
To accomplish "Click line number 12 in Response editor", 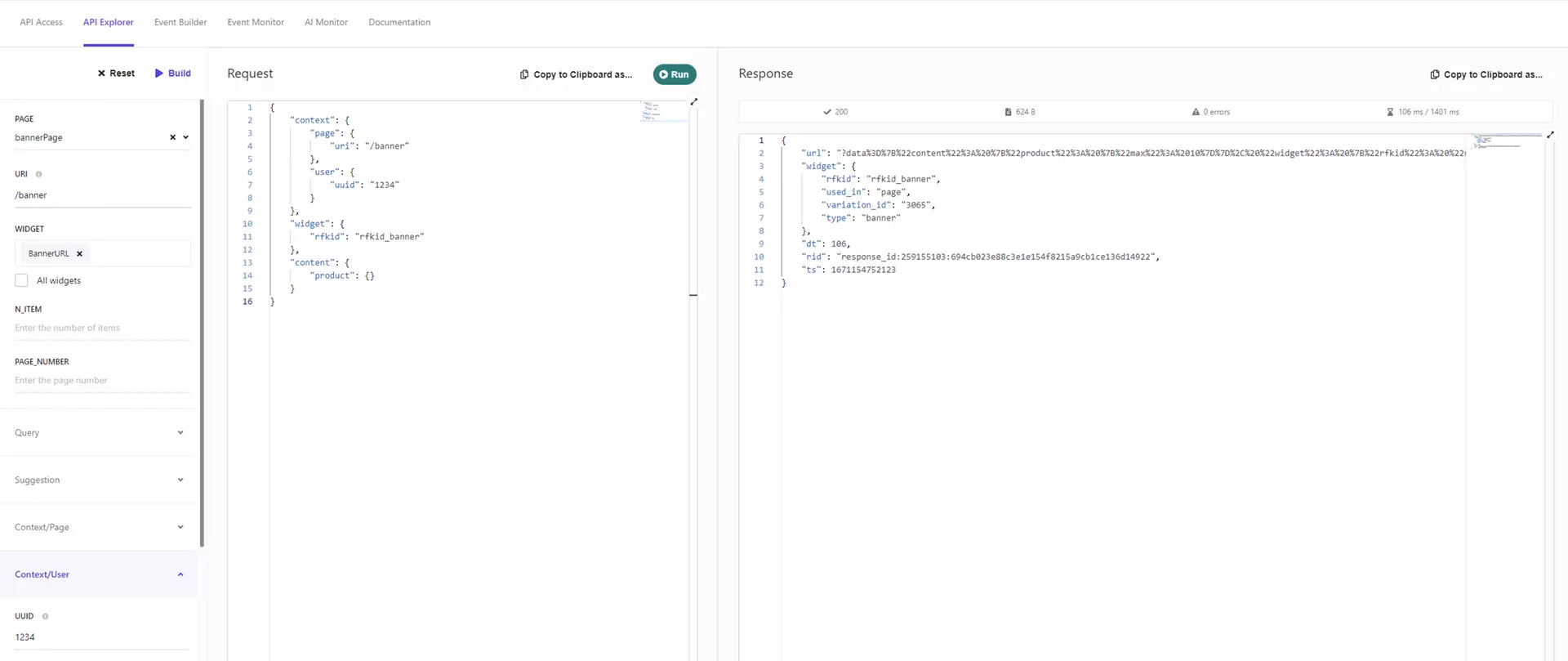I will pos(759,284).
